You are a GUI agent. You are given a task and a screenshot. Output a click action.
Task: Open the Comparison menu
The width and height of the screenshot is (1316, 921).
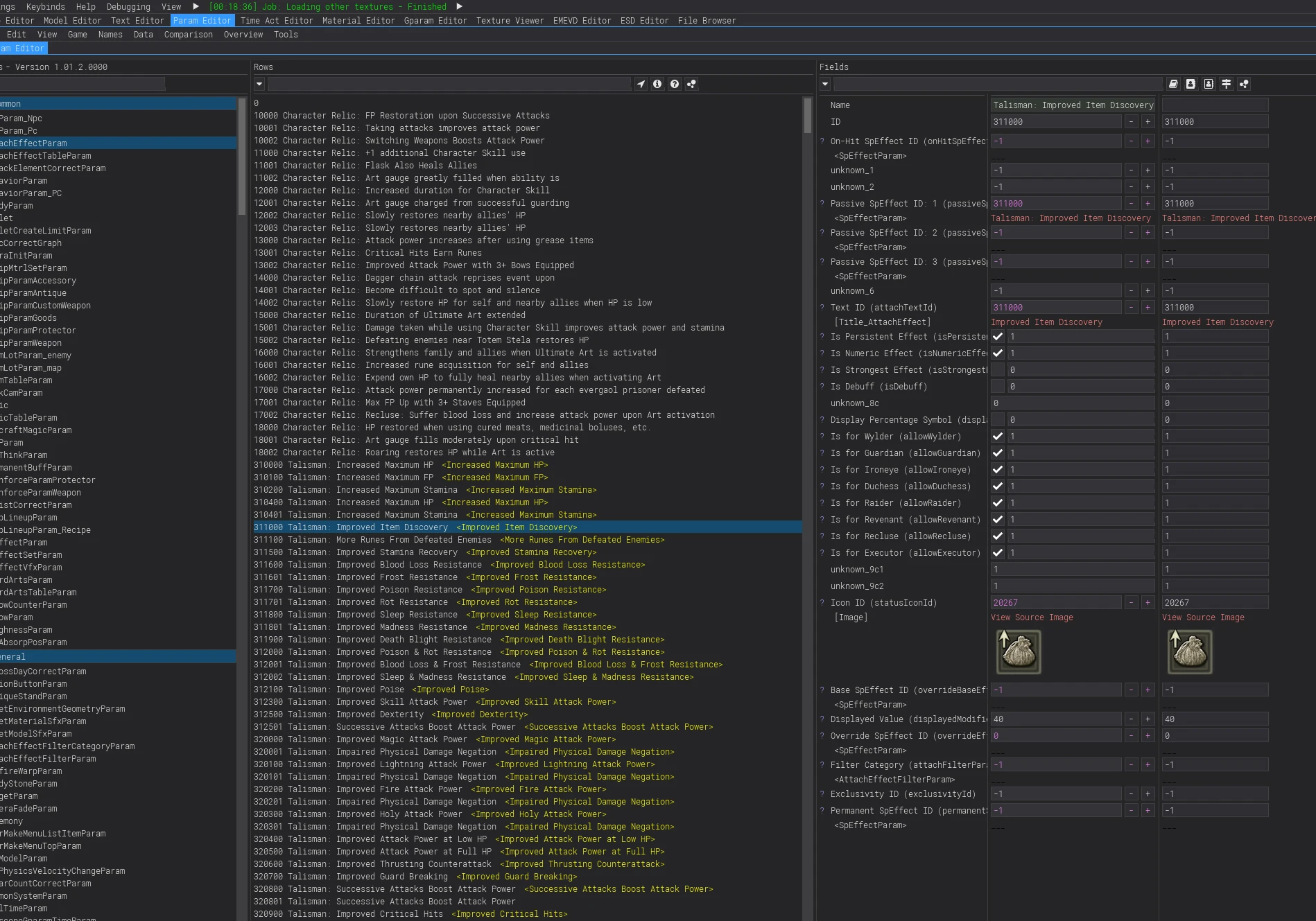(x=188, y=35)
